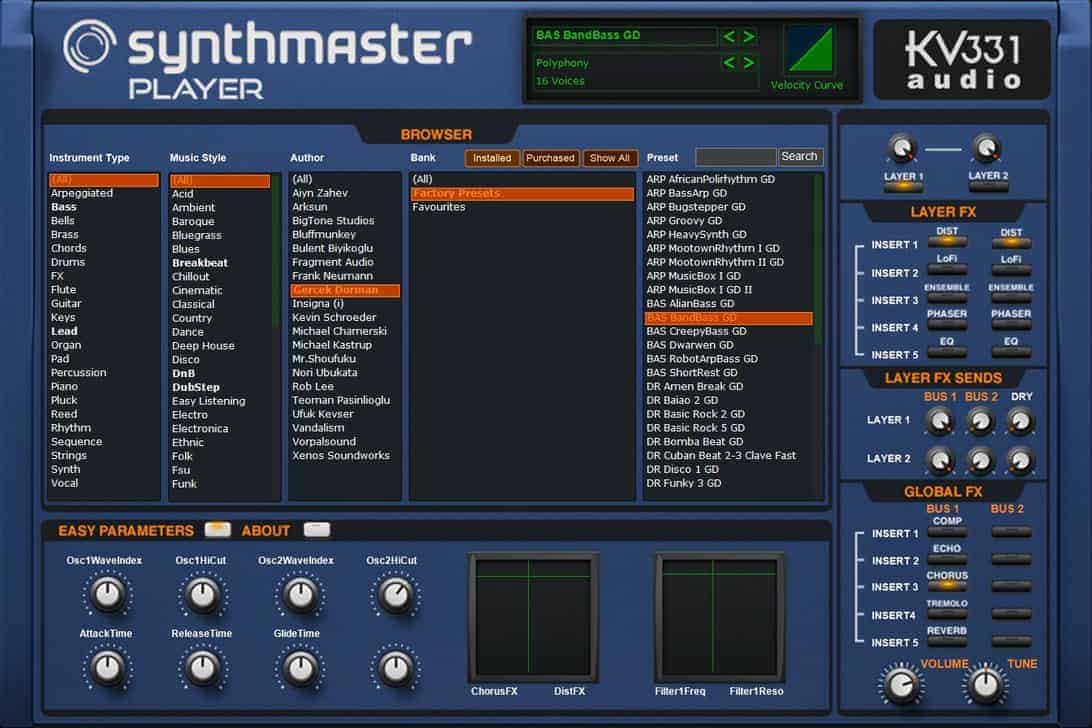Adjust the master VOLUME knob
This screenshot has width=1092, height=728.
click(900, 685)
